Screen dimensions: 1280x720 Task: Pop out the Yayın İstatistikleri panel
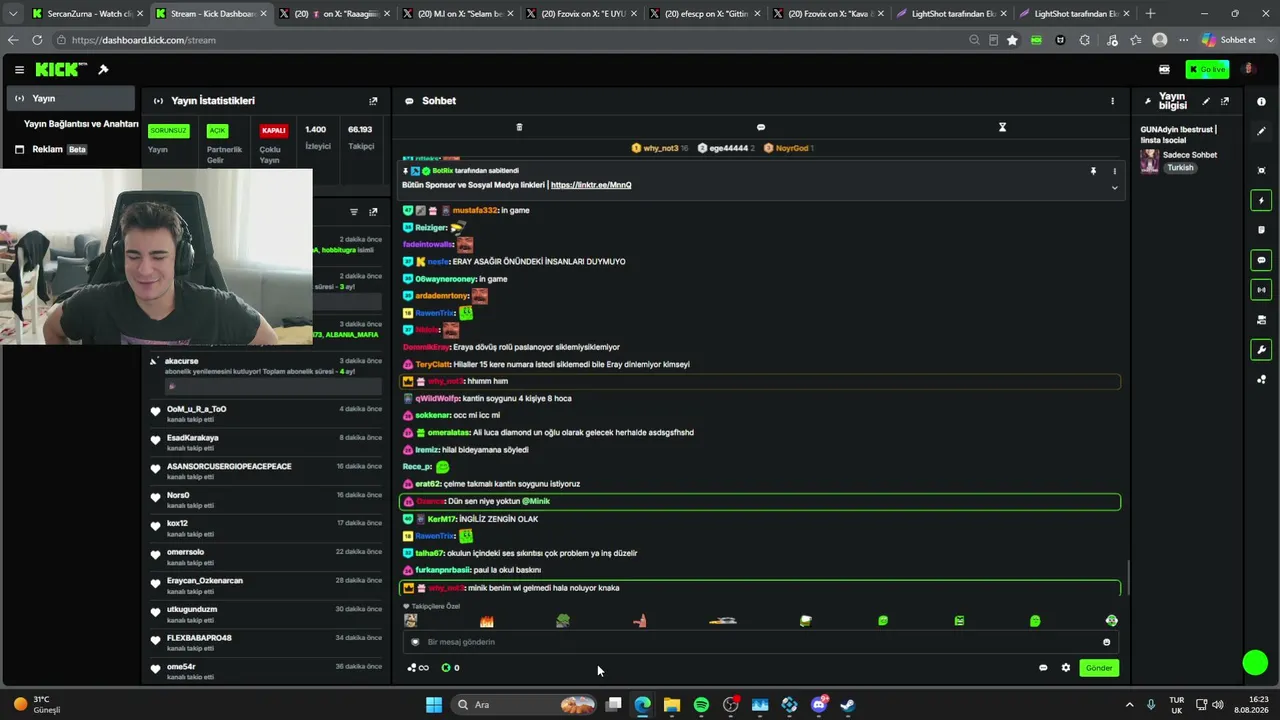(x=373, y=101)
